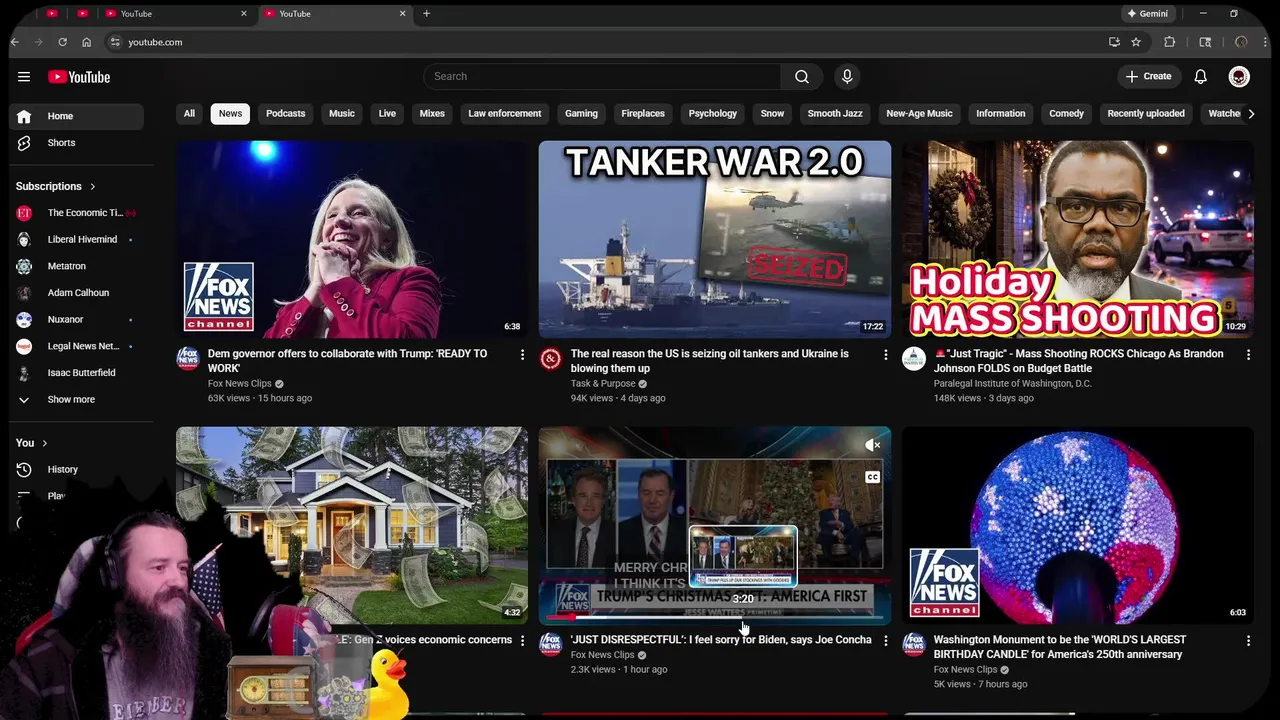Expand Subscriptions section chevron
This screenshot has height=720, width=1280.
93,186
